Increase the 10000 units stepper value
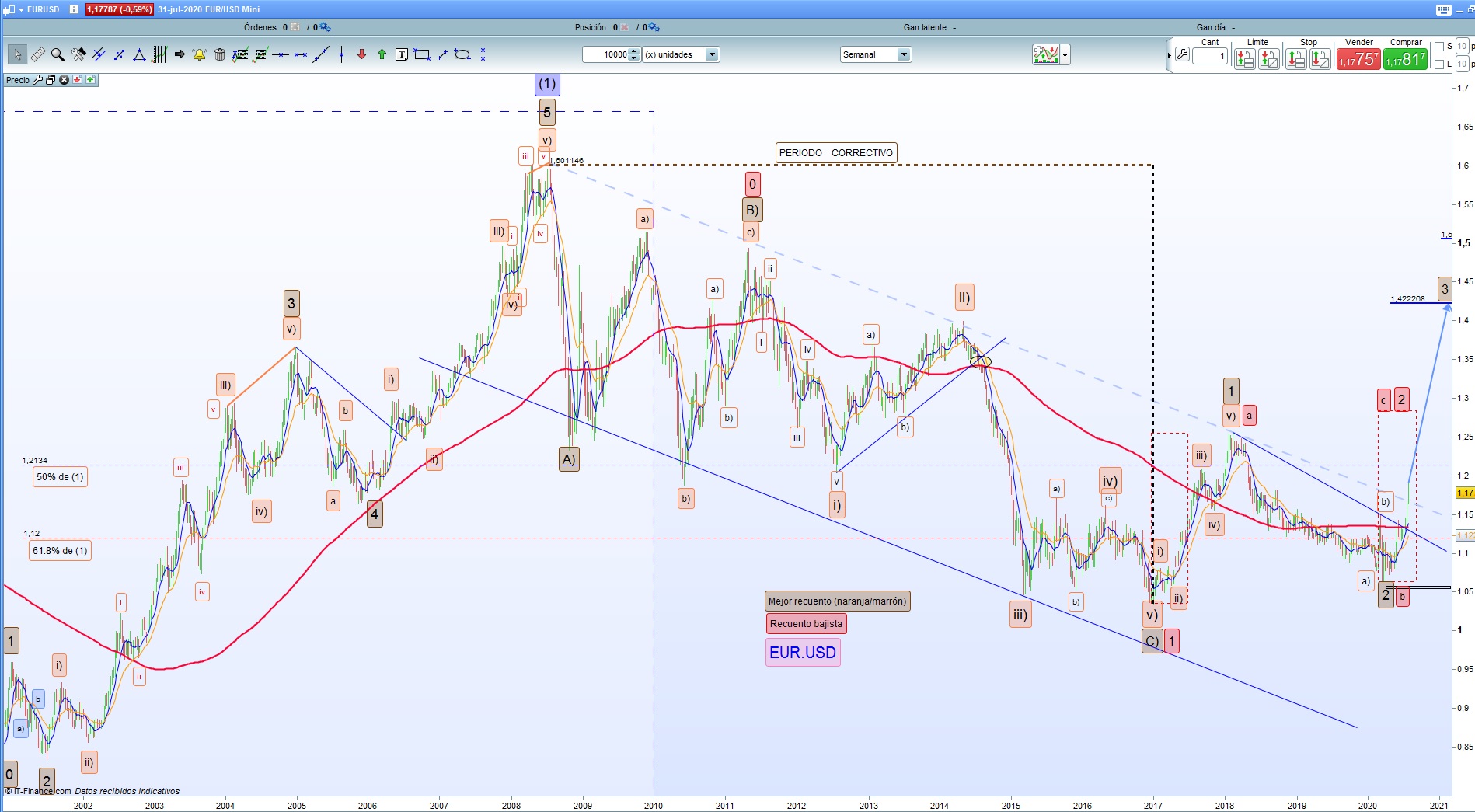The image size is (1475, 812). click(634, 51)
